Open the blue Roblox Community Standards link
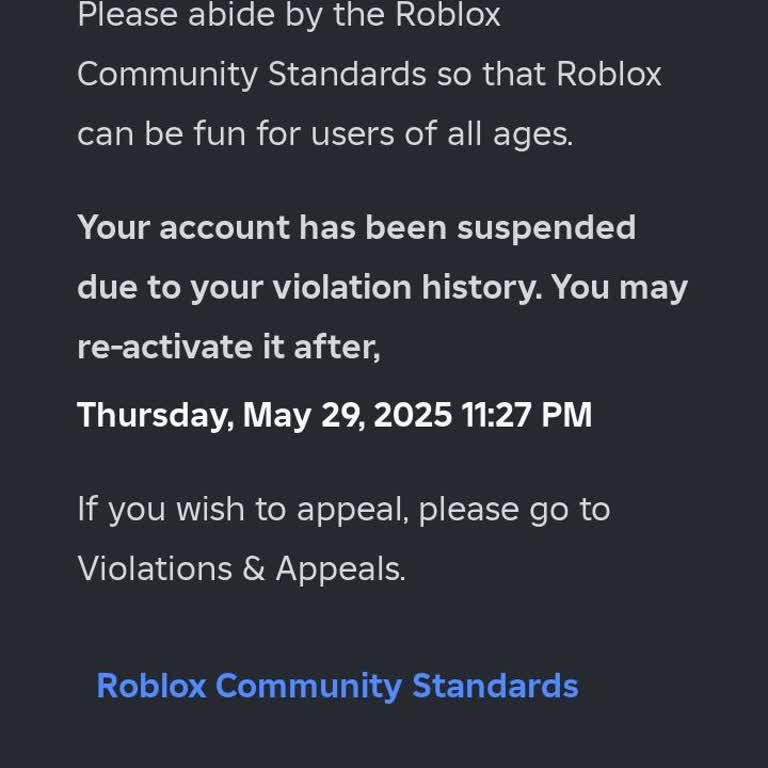Image resolution: width=768 pixels, height=768 pixels. tap(337, 686)
